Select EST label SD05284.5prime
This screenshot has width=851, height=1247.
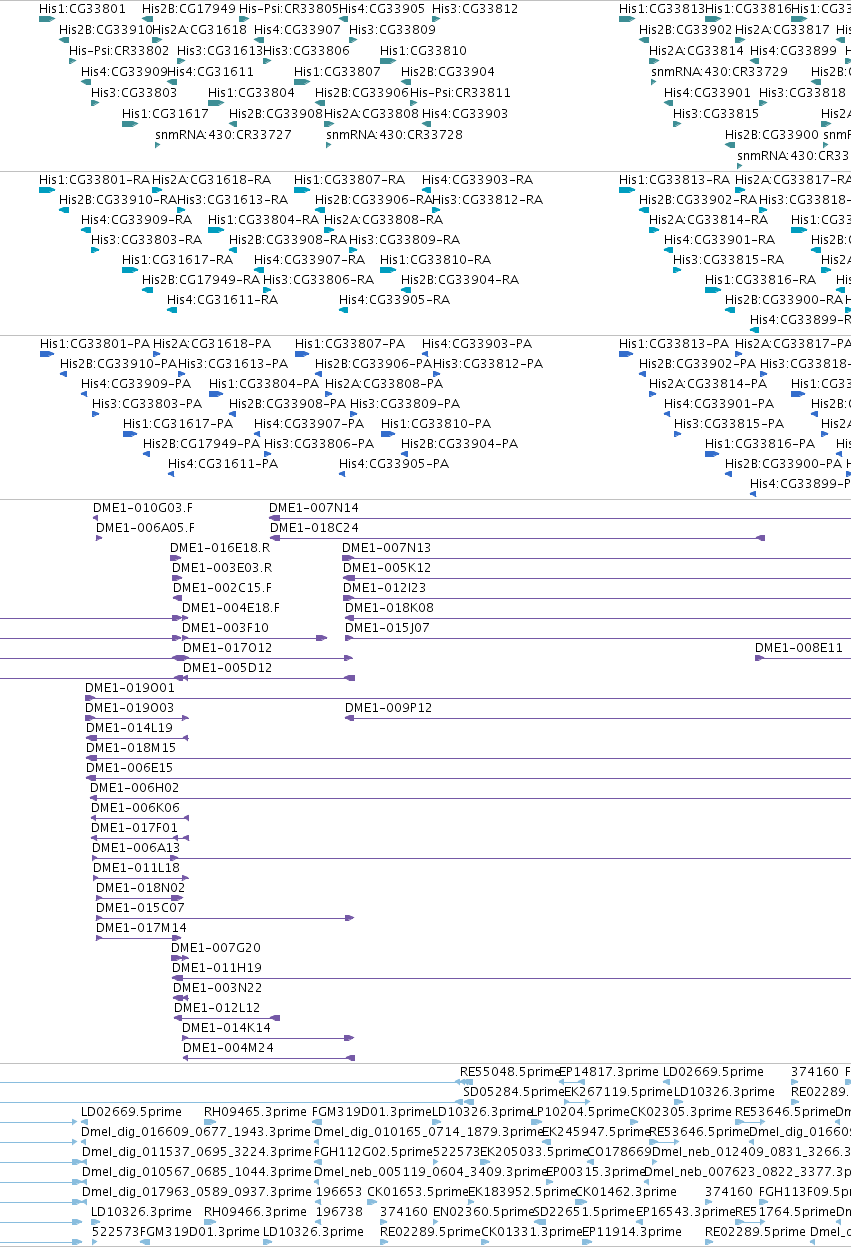[x=513, y=1092]
